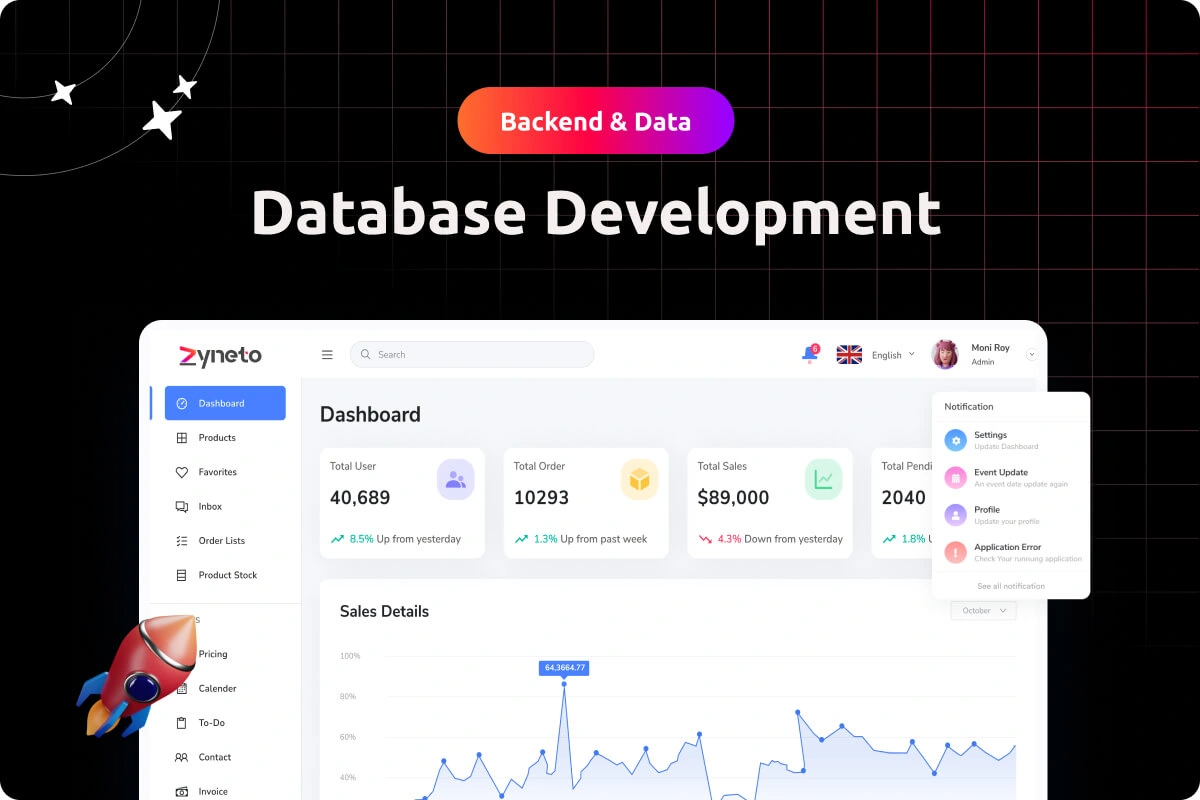Click the Search input field
The width and height of the screenshot is (1200, 800).
point(470,354)
